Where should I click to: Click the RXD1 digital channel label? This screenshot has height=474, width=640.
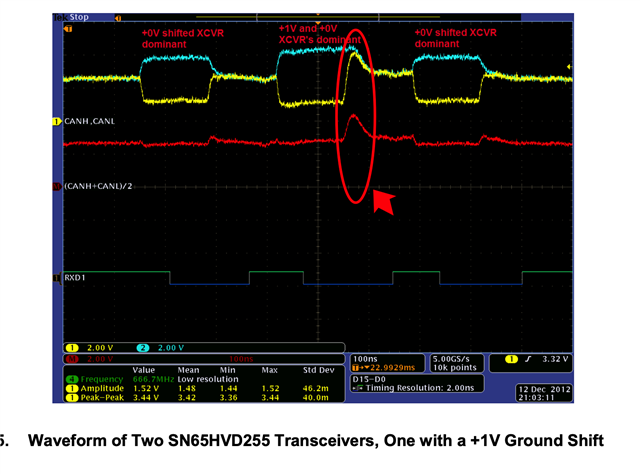(75, 278)
